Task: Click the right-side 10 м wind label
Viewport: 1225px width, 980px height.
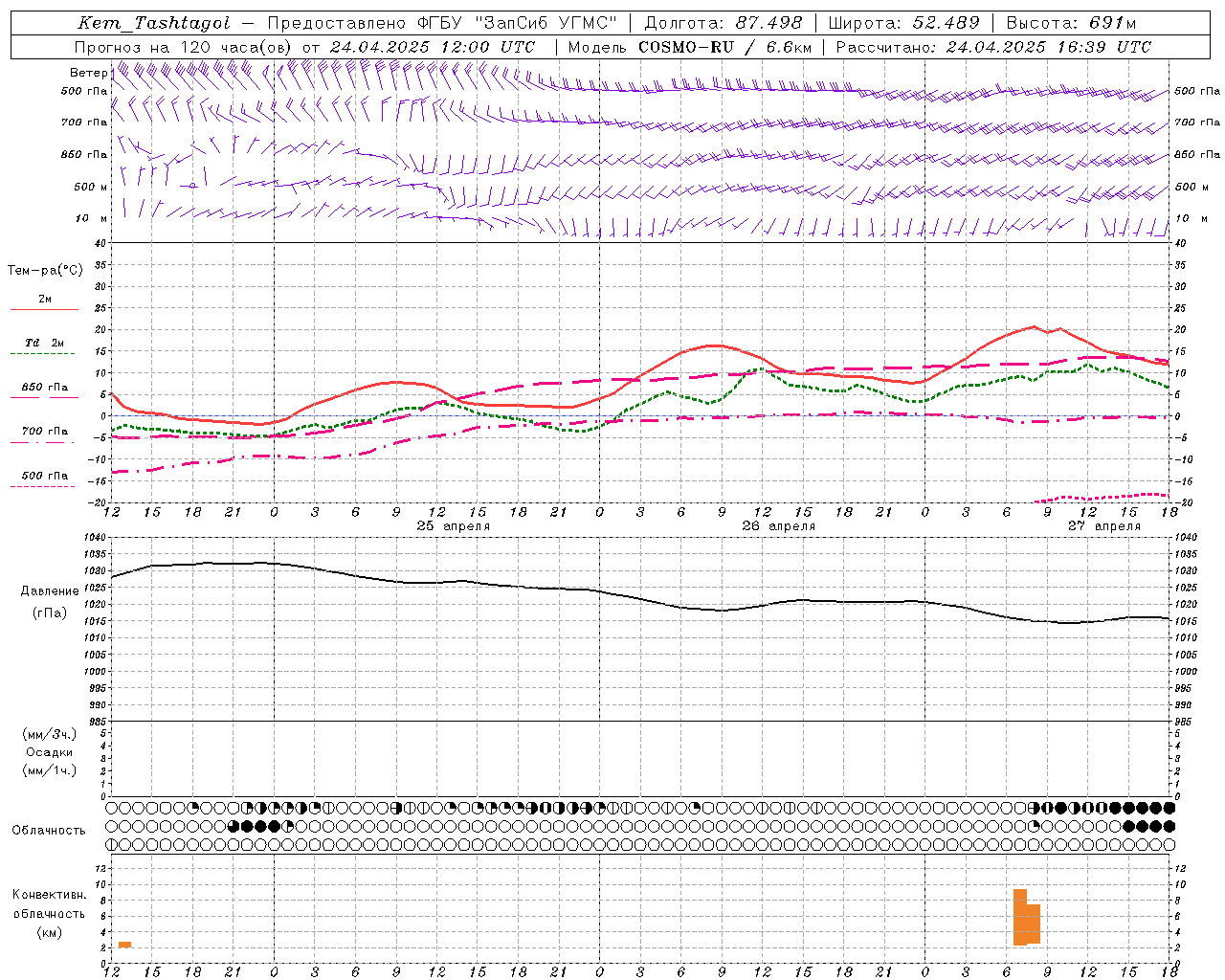Action: [1191, 218]
